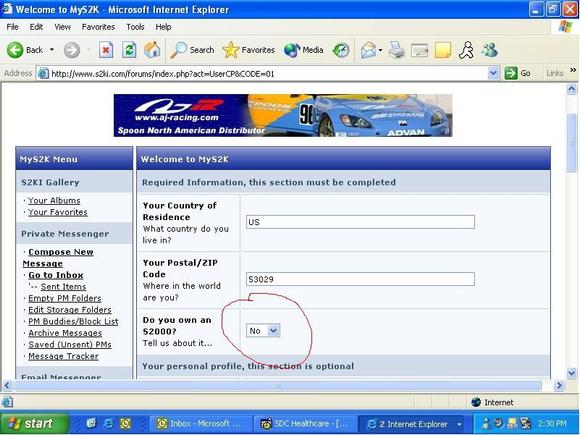Viewport: 580px width, 435px height.
Task: Expand the address bar dropdown
Action: click(x=493, y=73)
